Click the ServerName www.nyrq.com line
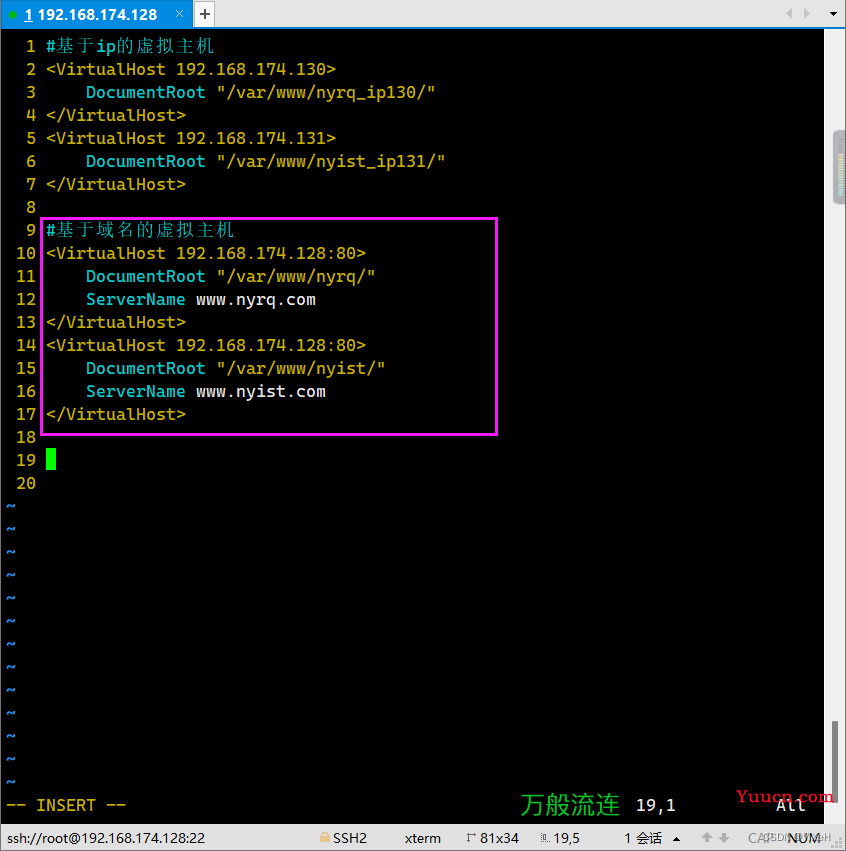 [201, 300]
